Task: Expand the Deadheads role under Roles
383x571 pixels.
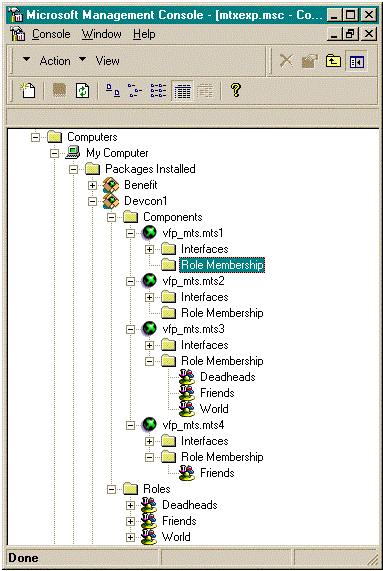Action: click(130, 505)
